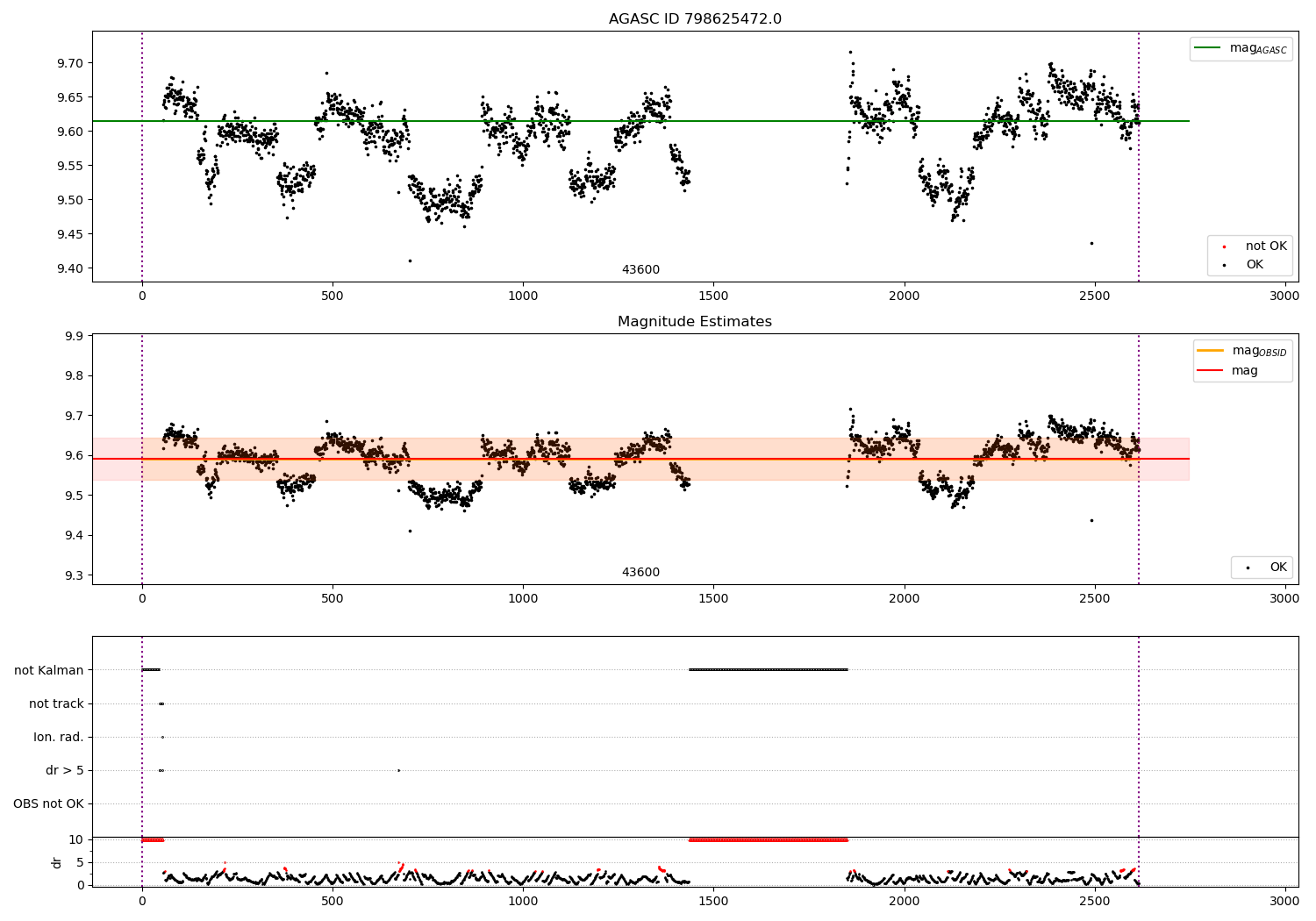
Task: Click the red line swatch beside "mag" legend entry
Action: [1211, 371]
